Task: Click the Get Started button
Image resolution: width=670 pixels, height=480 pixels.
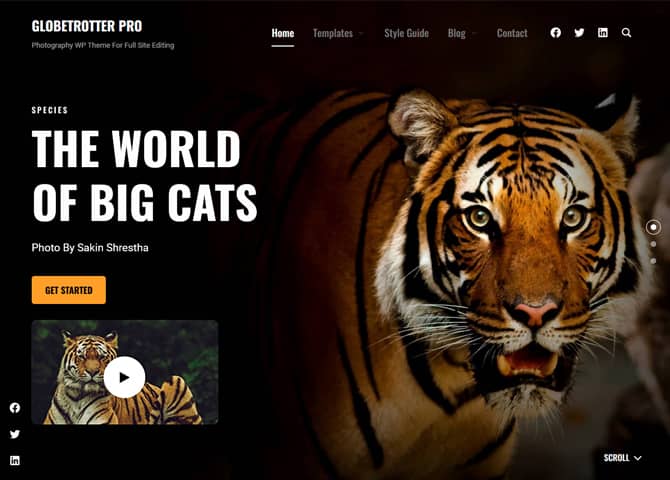Action: click(x=69, y=290)
